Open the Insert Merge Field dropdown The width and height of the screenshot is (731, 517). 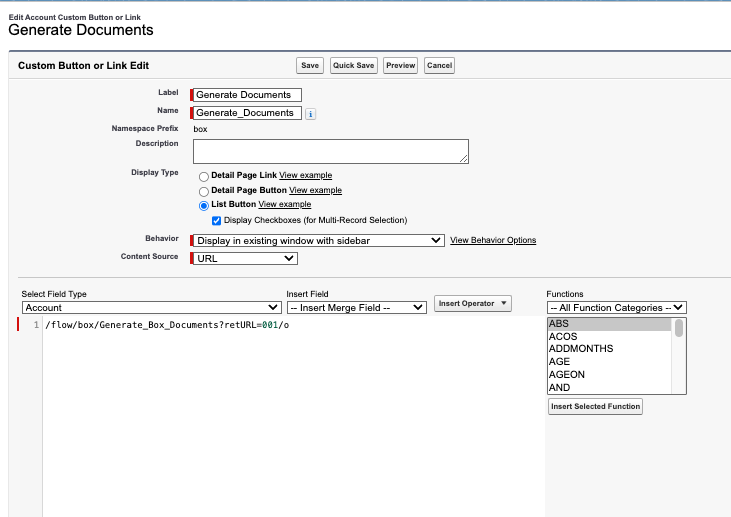pyautogui.click(x=355, y=309)
